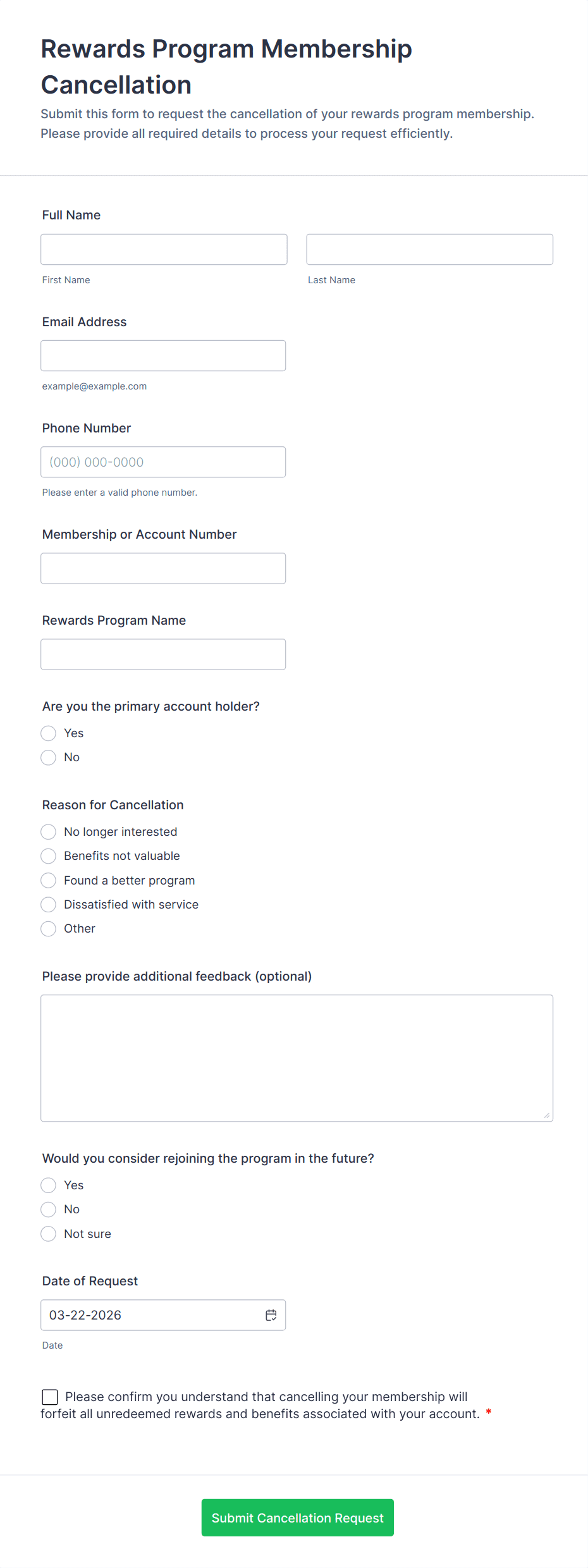Click the Email Address input

pyautogui.click(x=163, y=356)
